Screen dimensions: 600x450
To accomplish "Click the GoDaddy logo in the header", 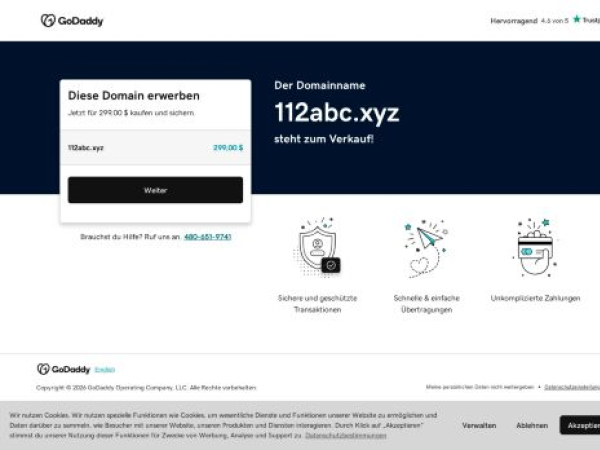I will click(x=72, y=20).
